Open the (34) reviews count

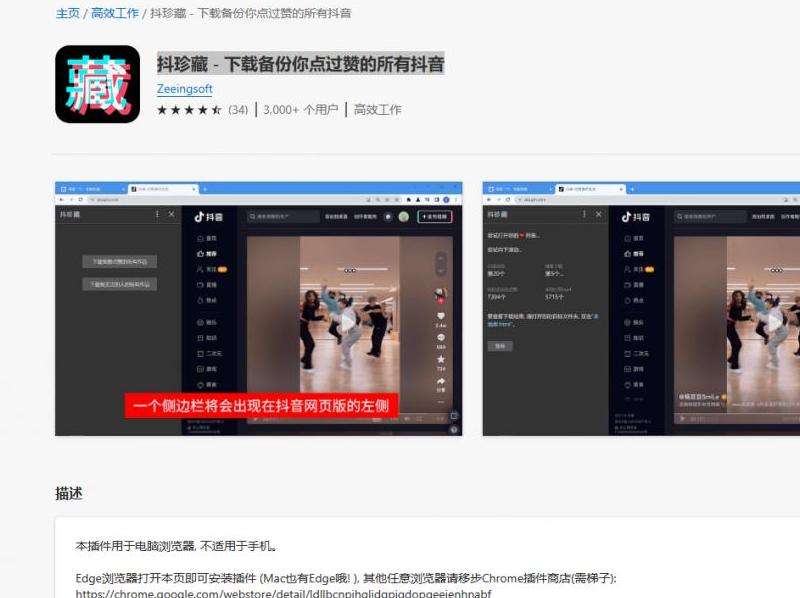(238, 110)
